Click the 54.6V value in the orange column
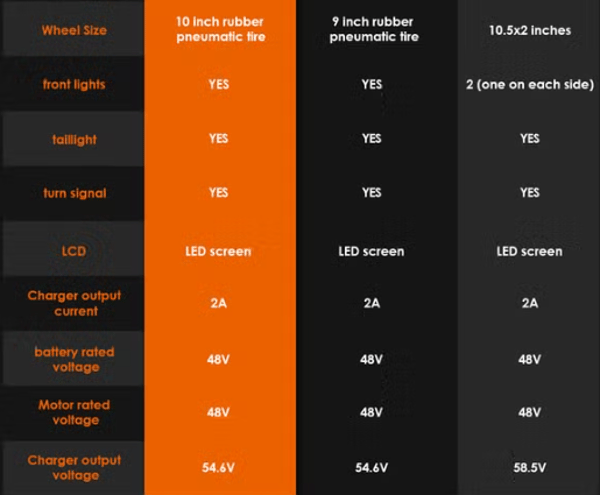 pyautogui.click(x=218, y=467)
